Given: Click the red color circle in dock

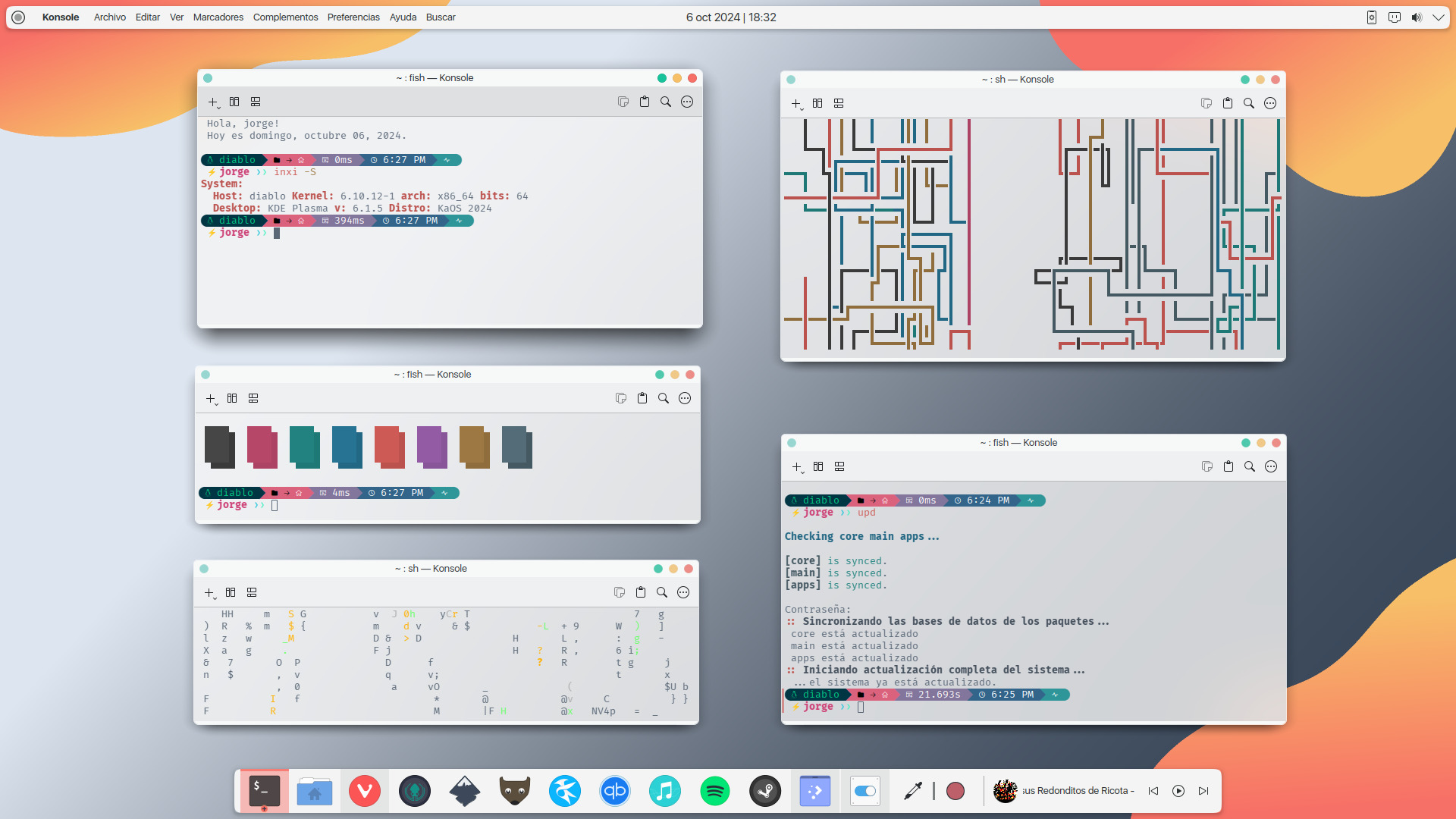Looking at the screenshot, I should click(x=955, y=791).
